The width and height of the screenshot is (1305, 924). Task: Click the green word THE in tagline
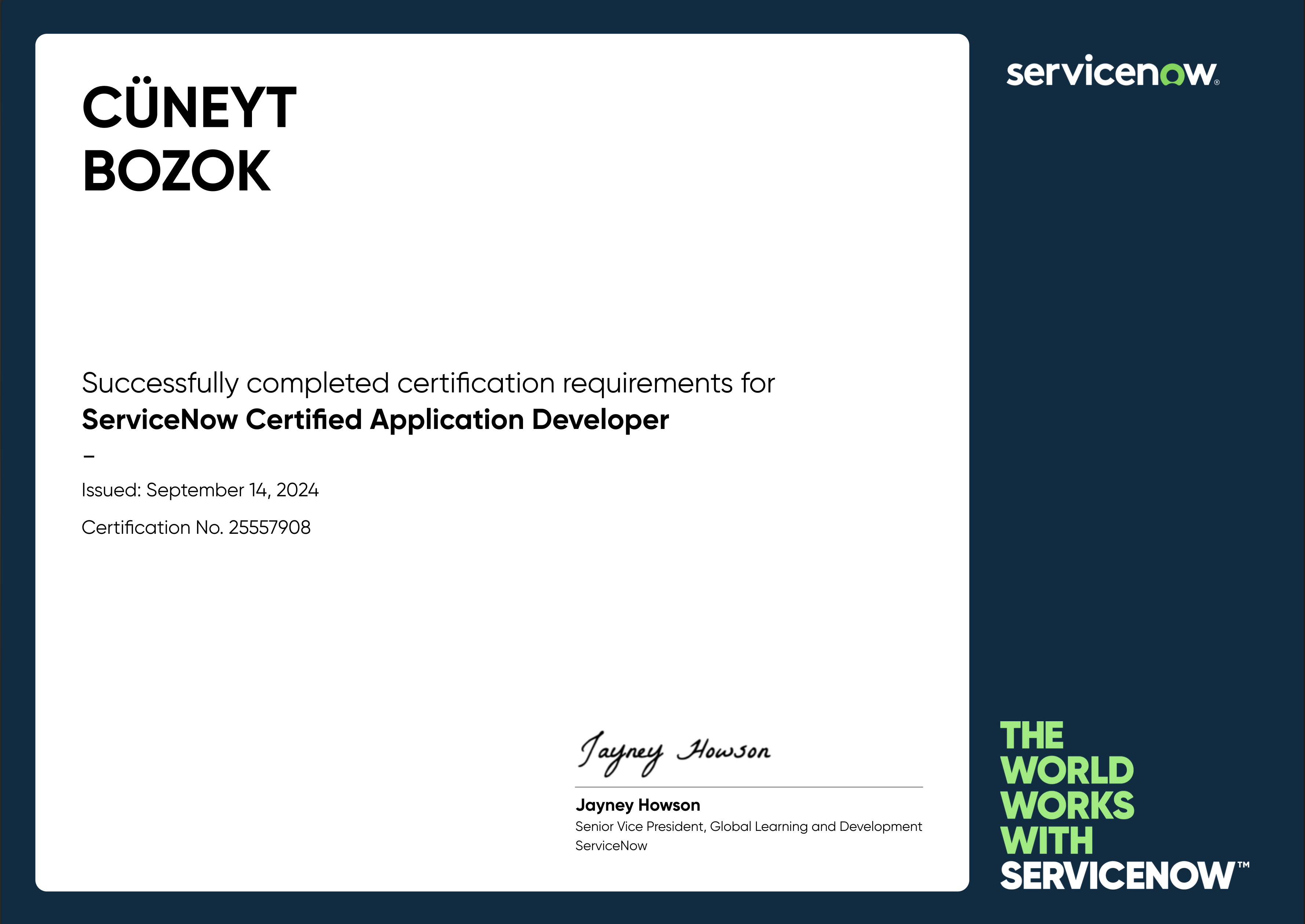1031,736
